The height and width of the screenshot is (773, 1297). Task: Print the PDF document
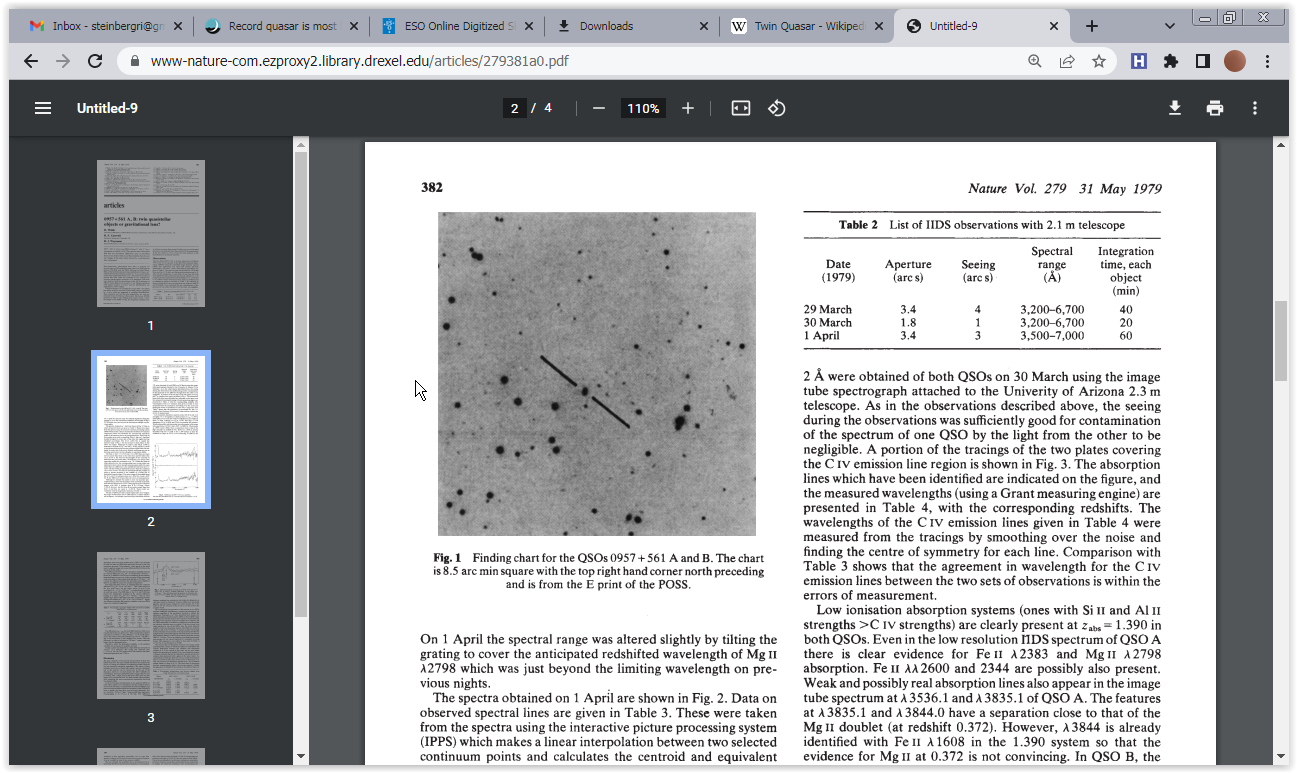1215,108
